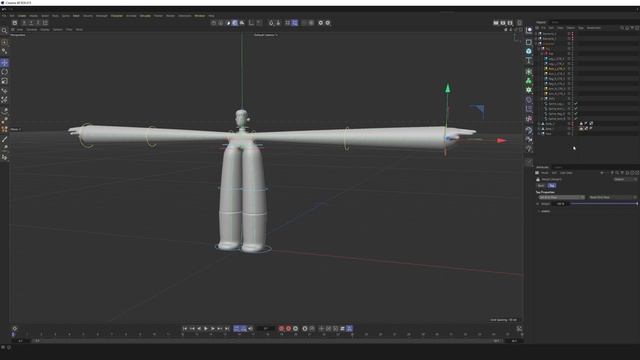Image resolution: width=640 pixels, height=360 pixels.
Task: Open the viewport Cameras menu
Action: tap(32, 29)
